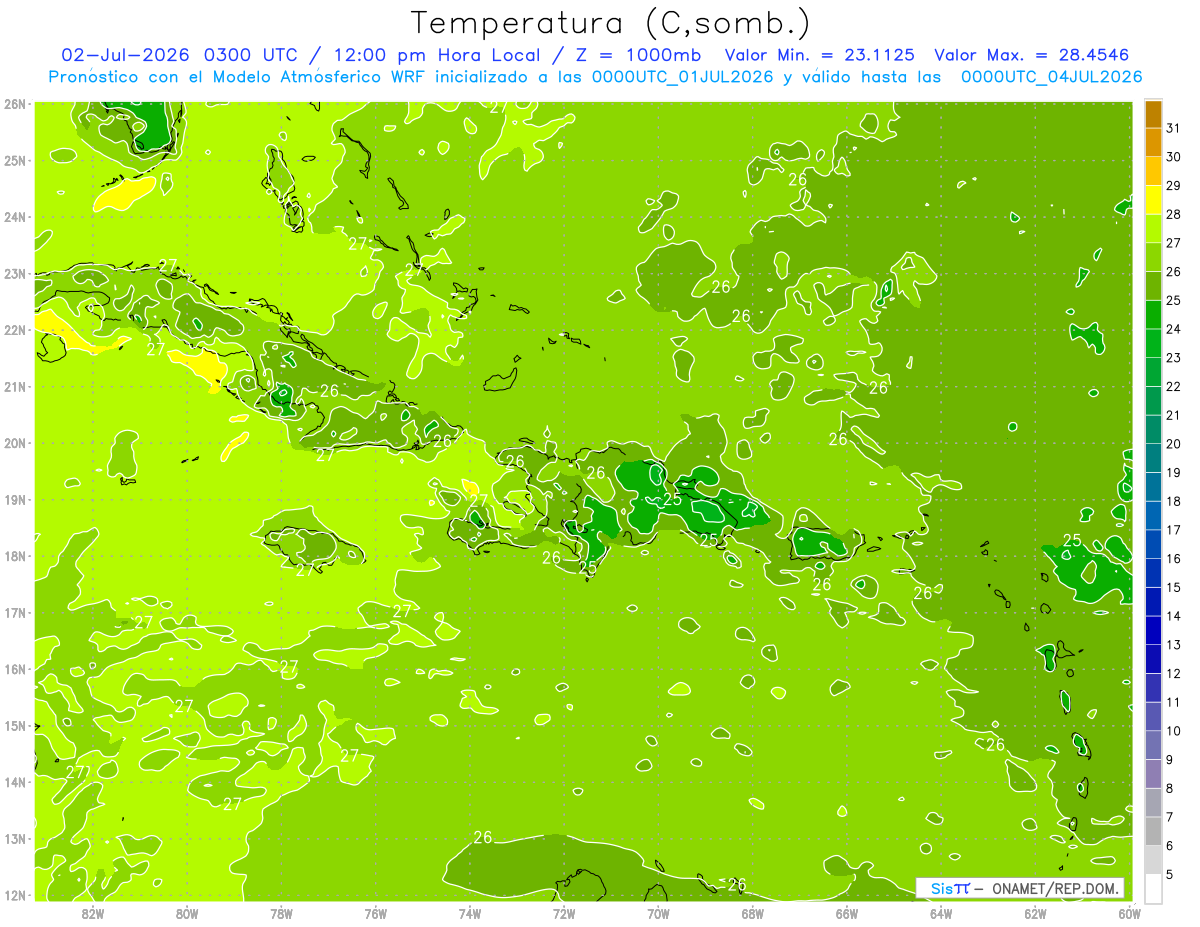Click gray colorbar swatch between 6 and 7
This screenshot has width=1200, height=927.
(x=1153, y=831)
